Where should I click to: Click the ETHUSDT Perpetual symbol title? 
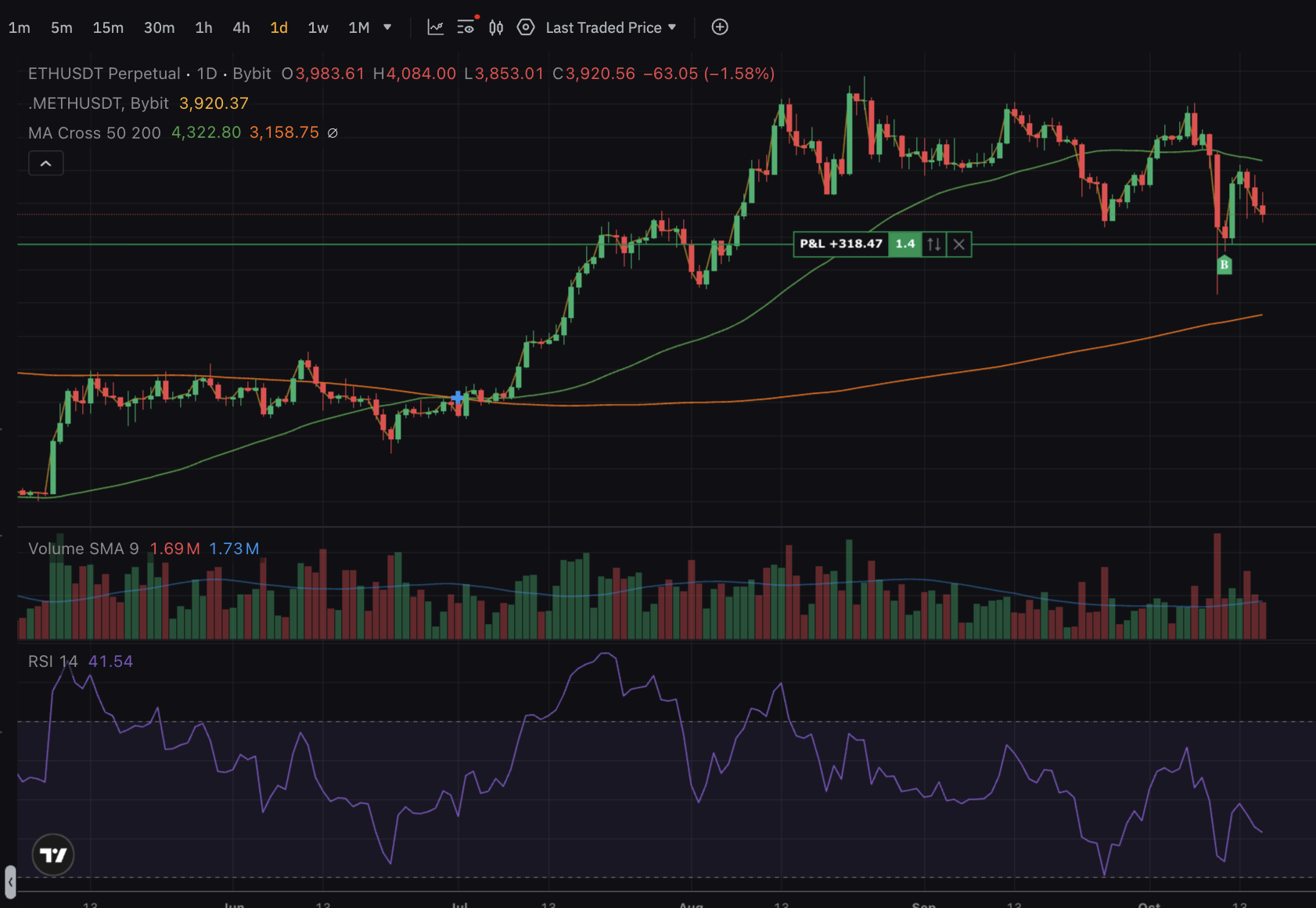click(x=104, y=74)
